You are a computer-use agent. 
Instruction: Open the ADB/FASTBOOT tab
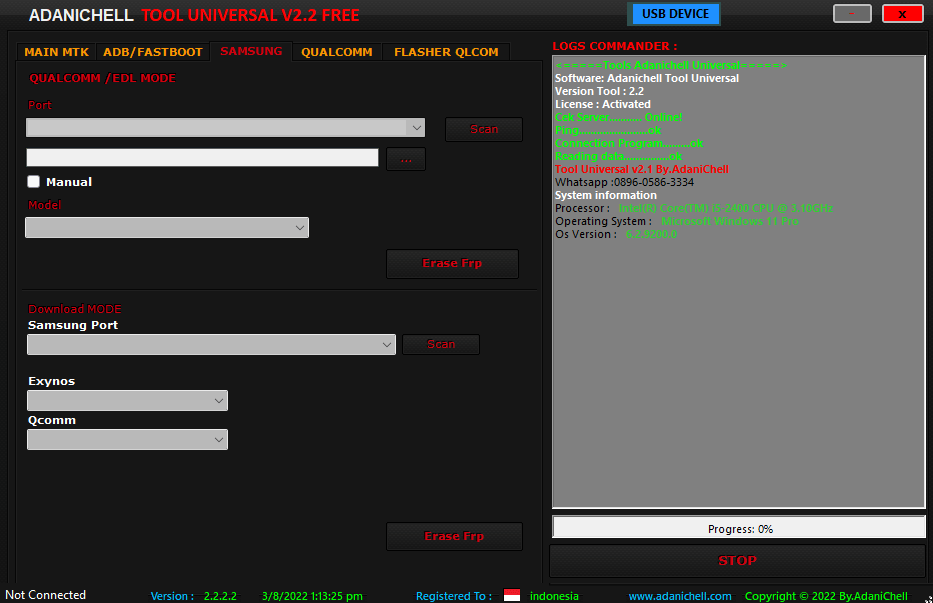coord(152,51)
